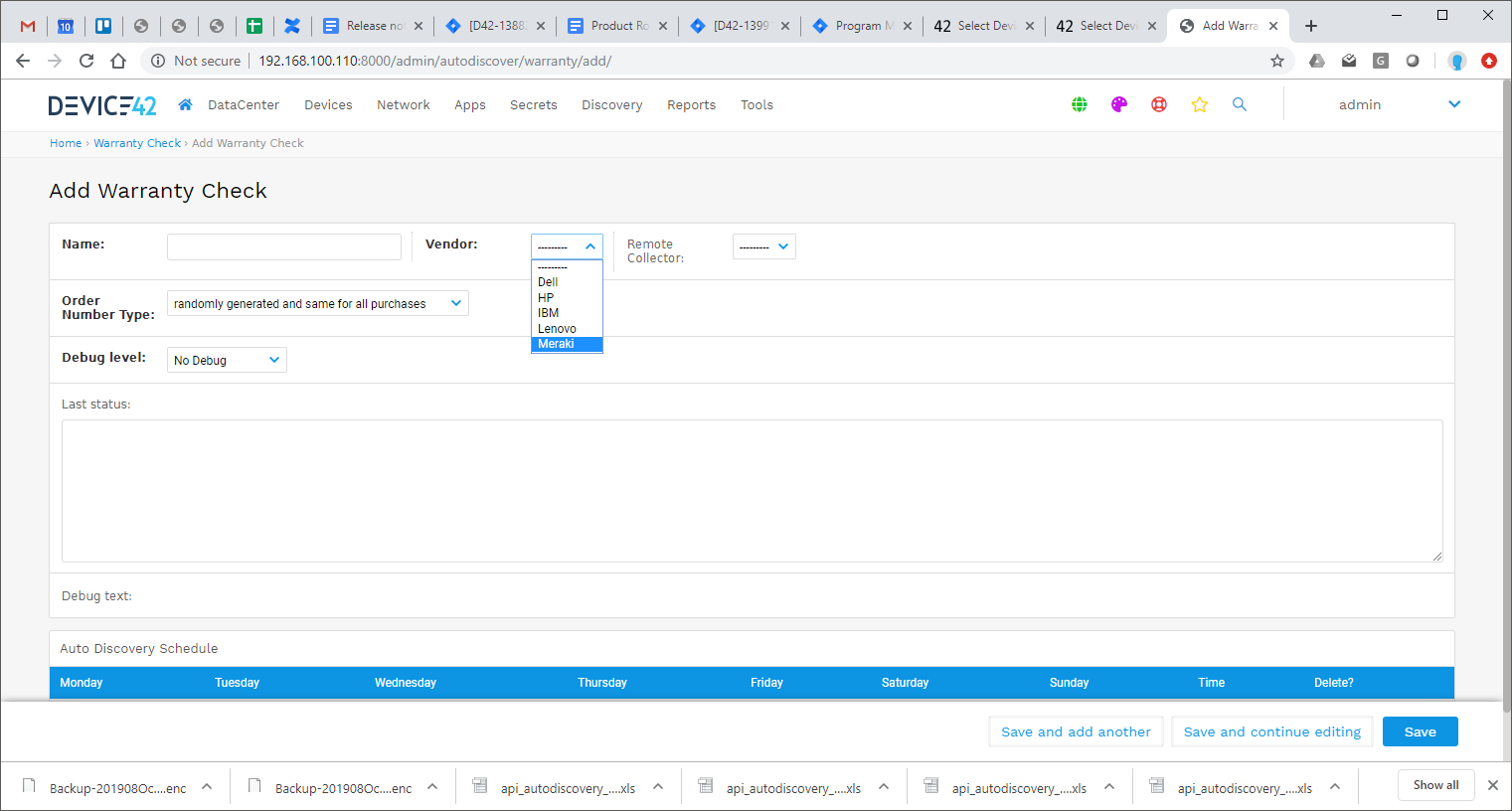Click inside the Name input field

click(283, 246)
